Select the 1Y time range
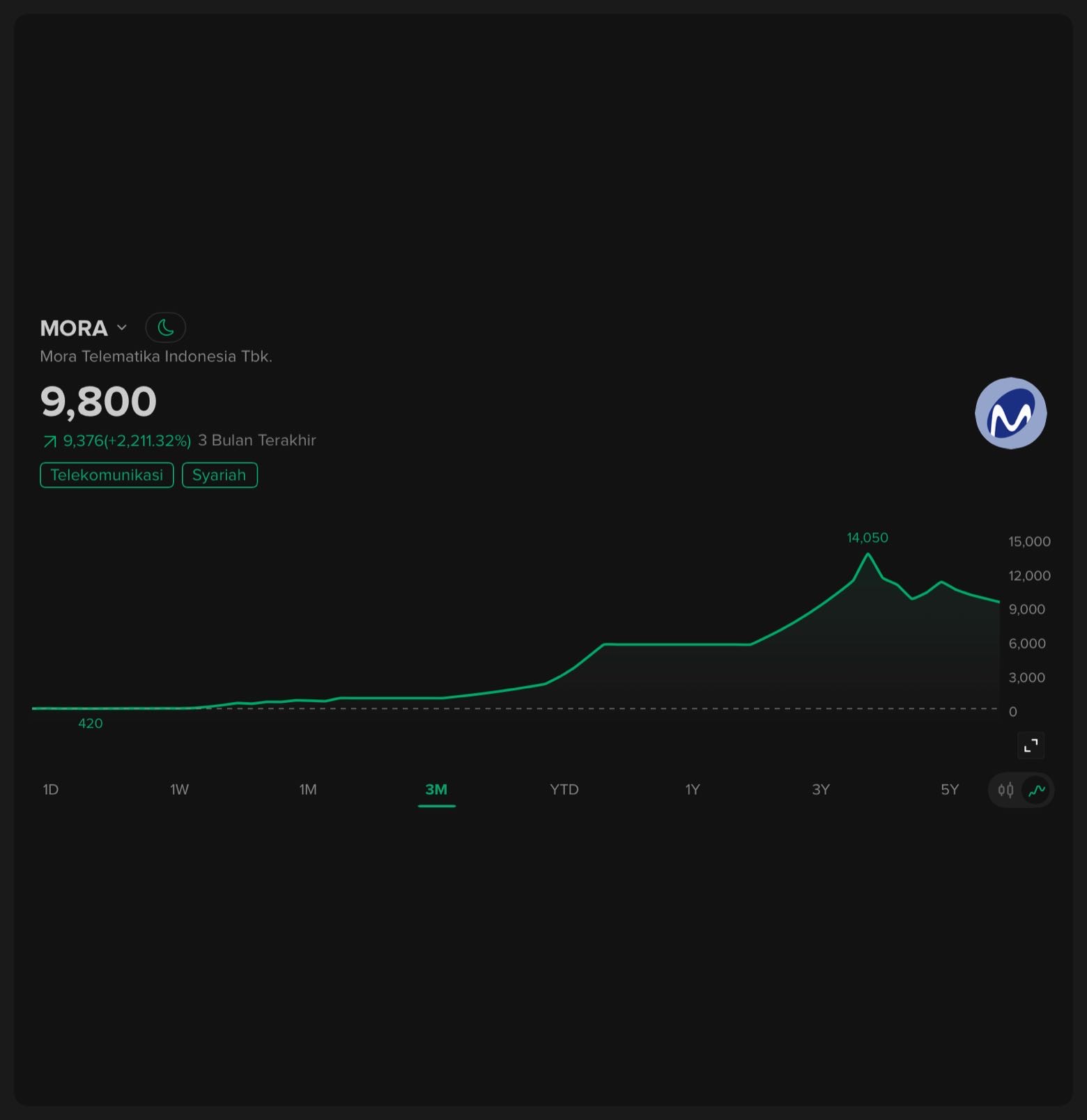This screenshot has height=1120, width=1087. (692, 789)
